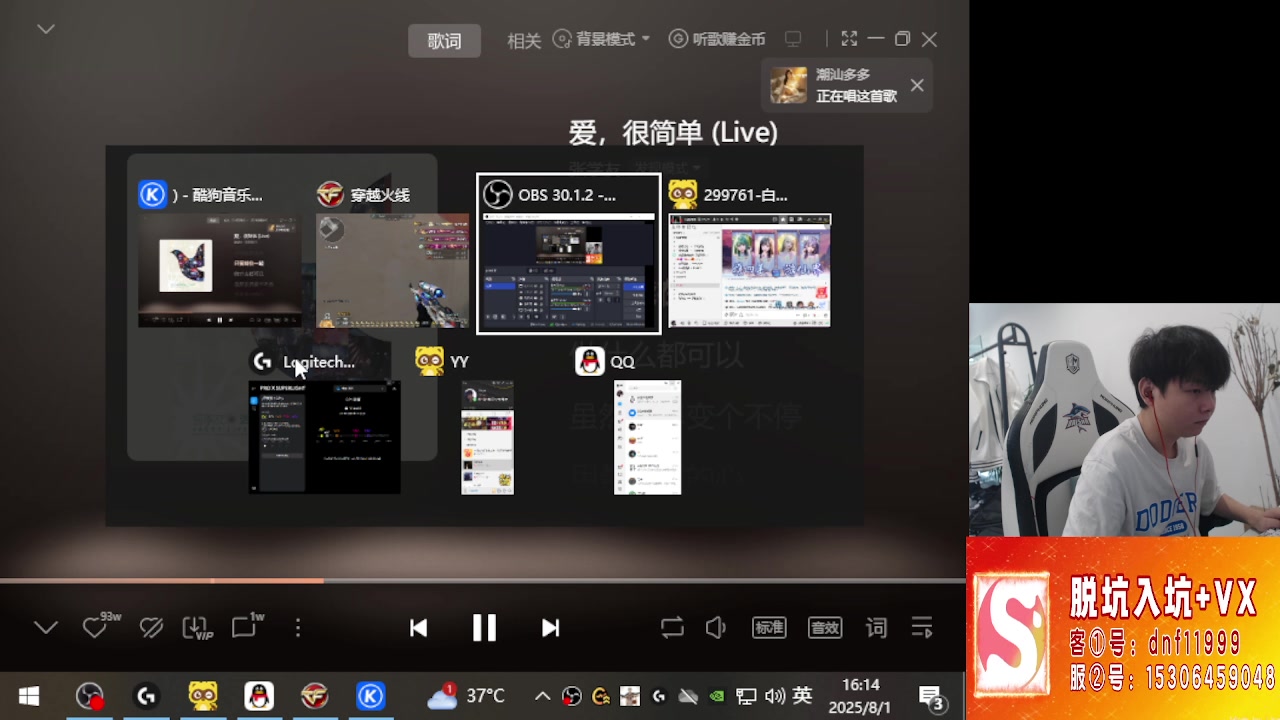
Task: Select the OBS 30.1.2 window thumbnail
Action: point(568,254)
